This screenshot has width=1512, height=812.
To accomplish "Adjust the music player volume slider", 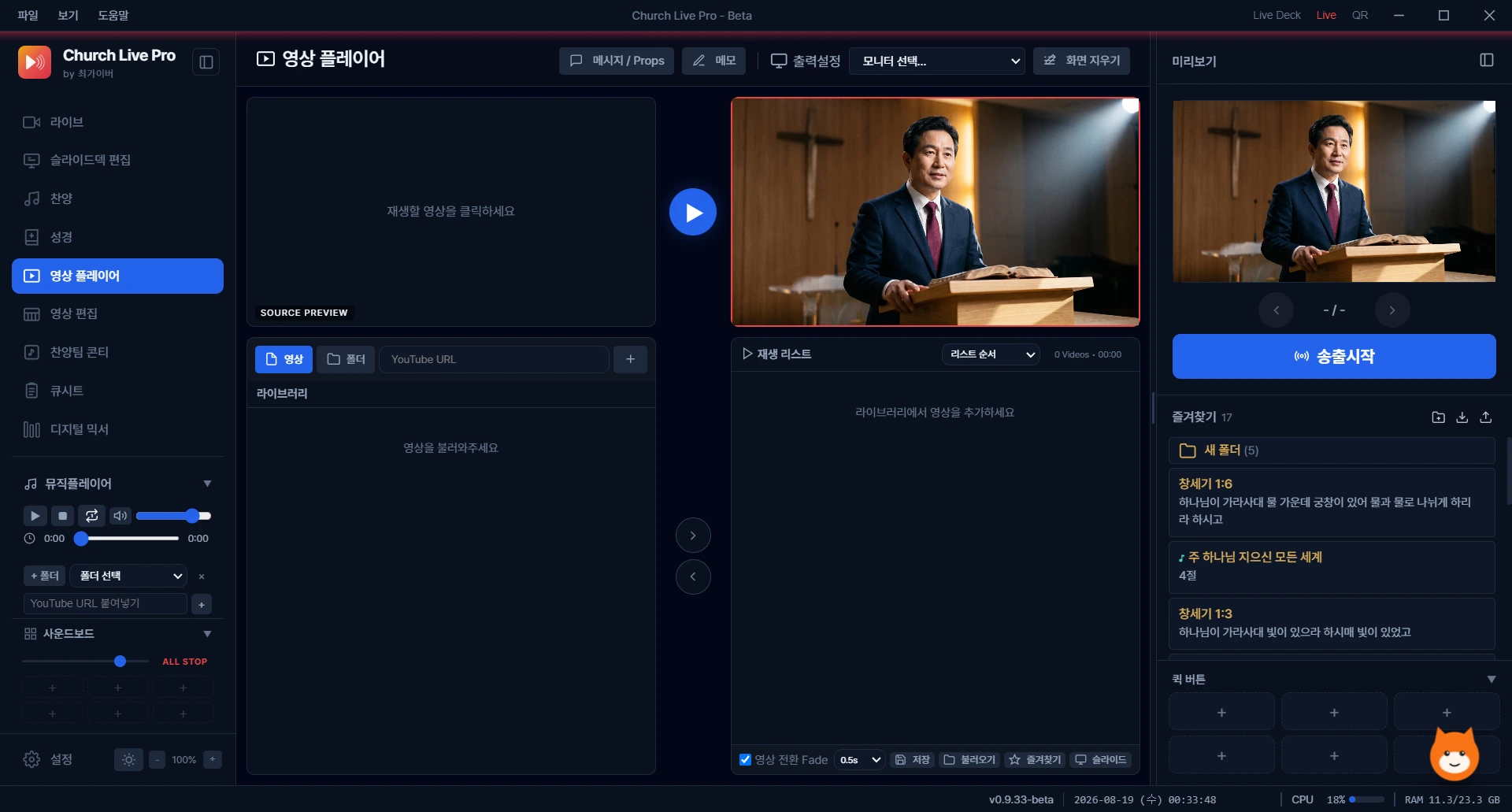I will [x=173, y=516].
